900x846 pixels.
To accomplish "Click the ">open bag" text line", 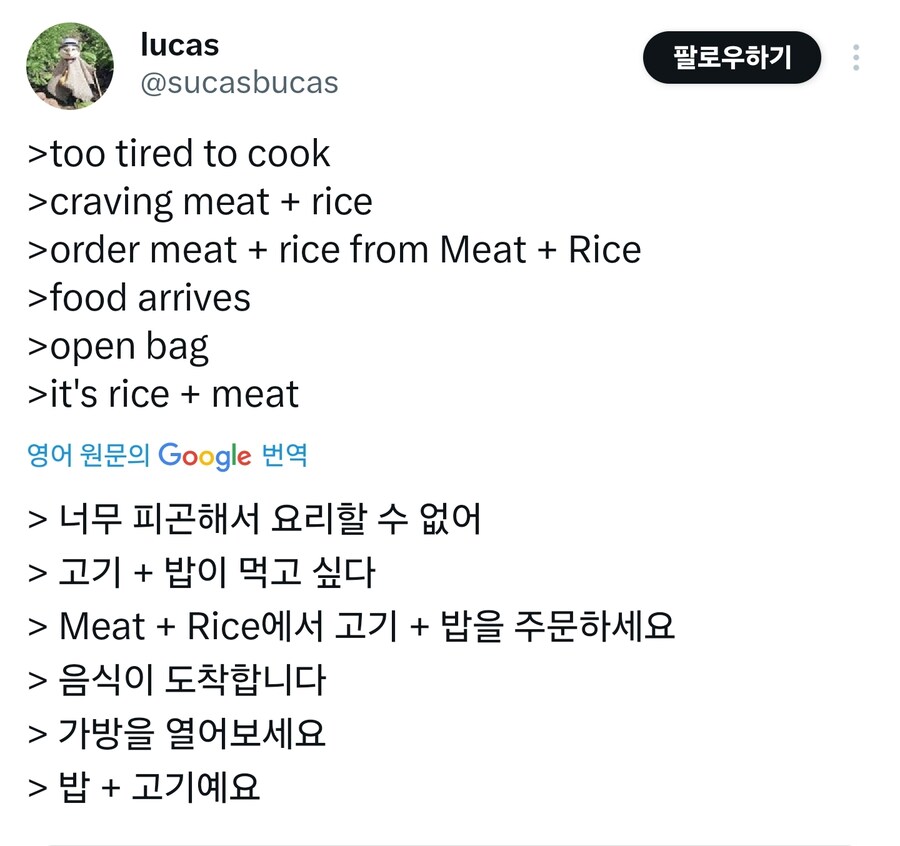I will 119,345.
